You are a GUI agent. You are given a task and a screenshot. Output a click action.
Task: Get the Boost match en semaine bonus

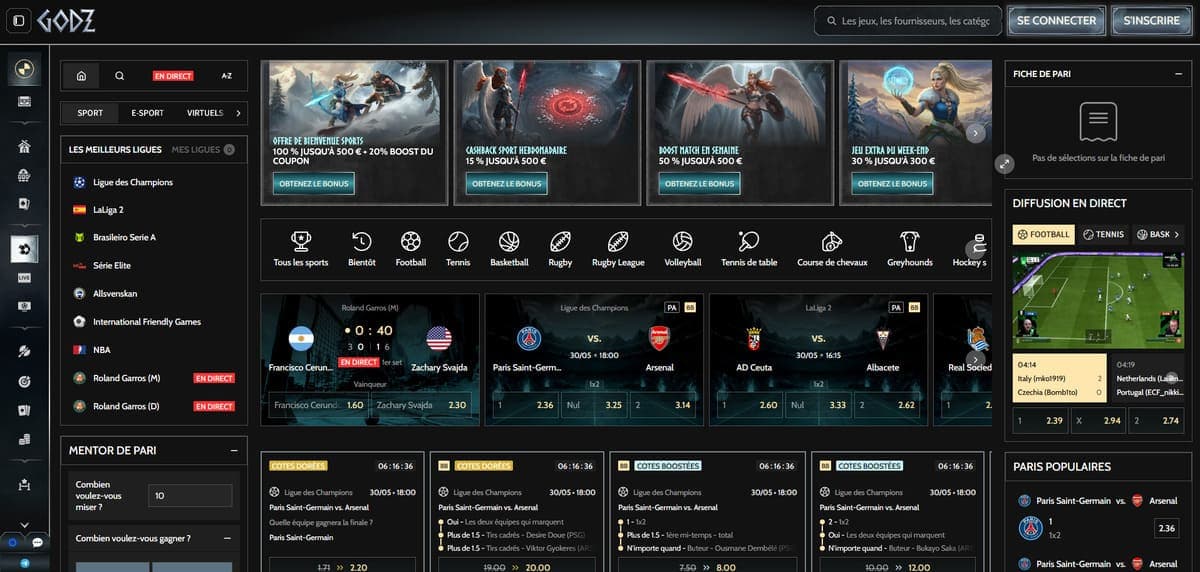pyautogui.click(x=700, y=184)
